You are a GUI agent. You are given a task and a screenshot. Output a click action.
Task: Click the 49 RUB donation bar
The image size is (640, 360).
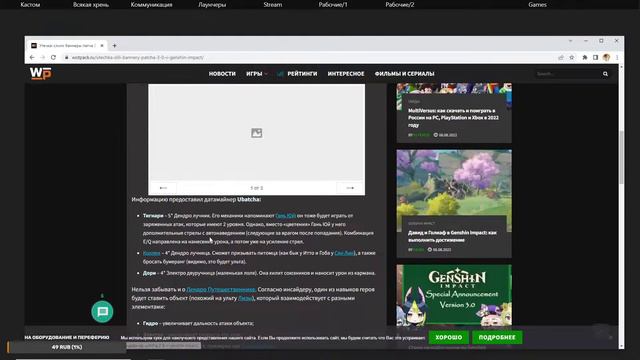point(67,347)
